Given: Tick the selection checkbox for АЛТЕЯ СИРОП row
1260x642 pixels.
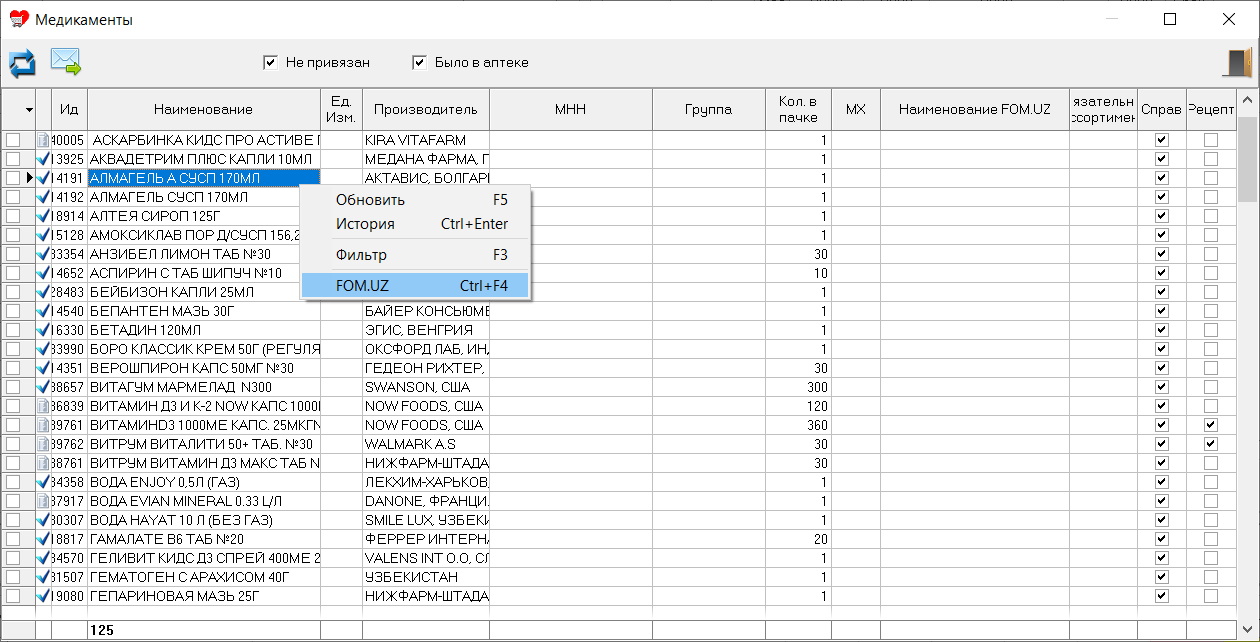Looking at the screenshot, I should [13, 216].
